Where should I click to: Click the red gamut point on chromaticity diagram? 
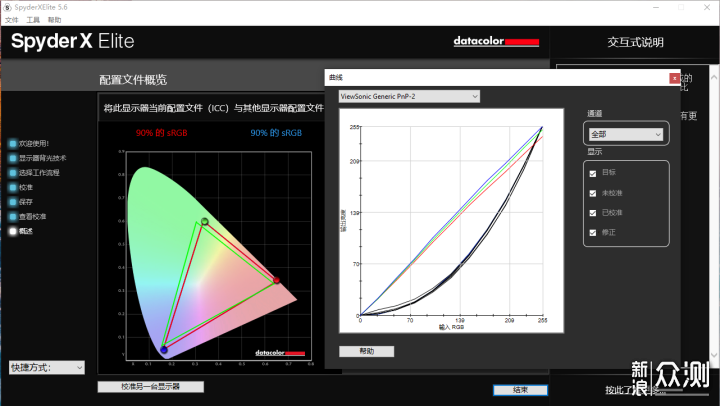coord(276,280)
